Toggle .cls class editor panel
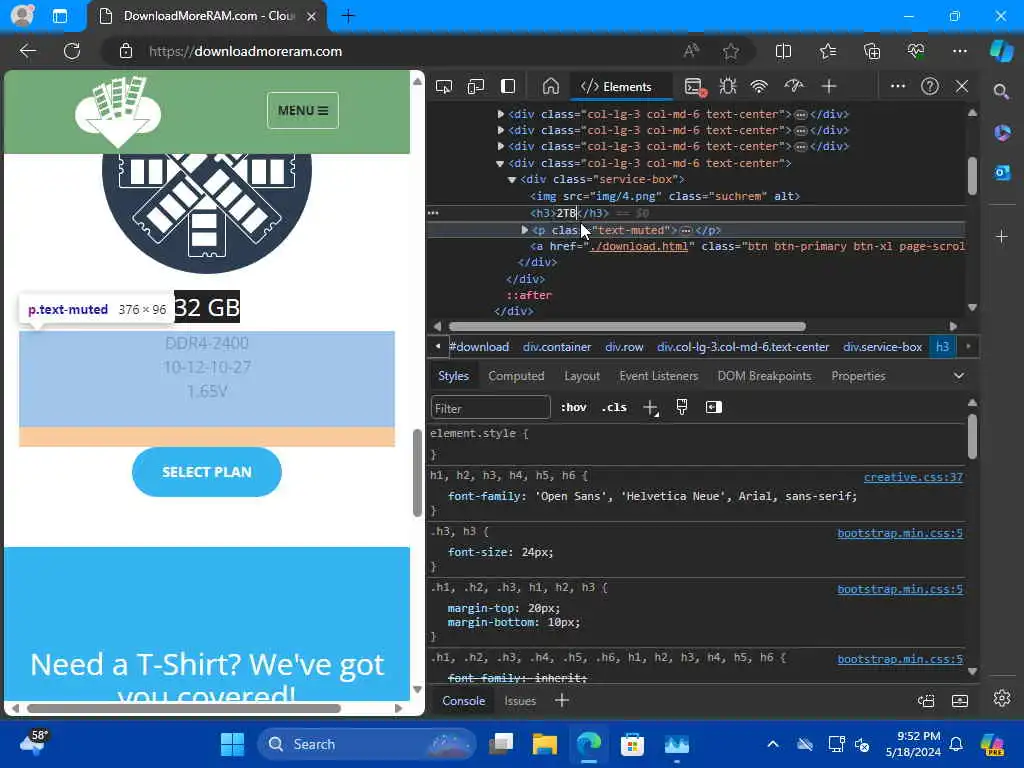 (614, 408)
